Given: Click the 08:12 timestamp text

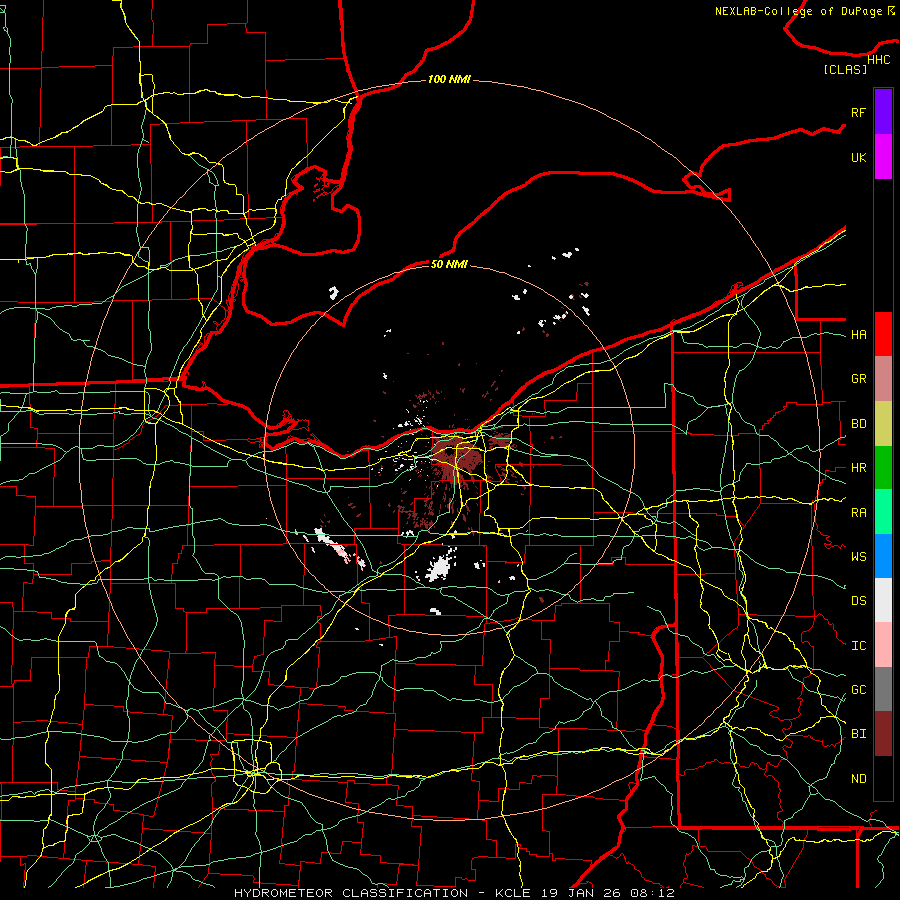Looking at the screenshot, I should 655,893.
